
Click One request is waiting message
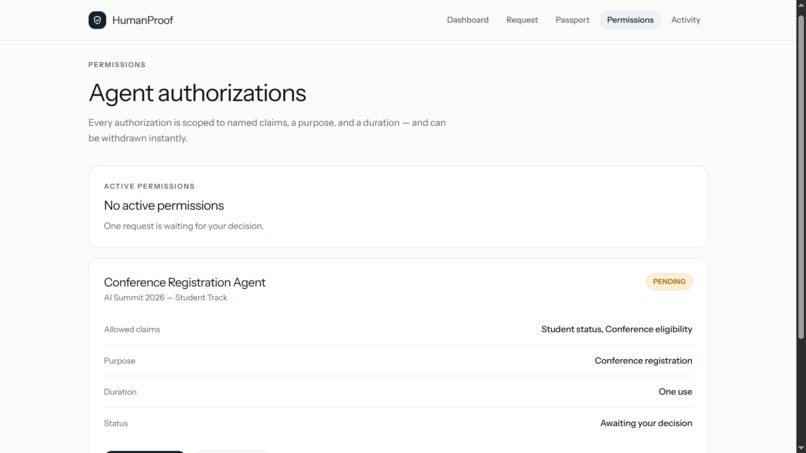pyautogui.click(x=184, y=226)
